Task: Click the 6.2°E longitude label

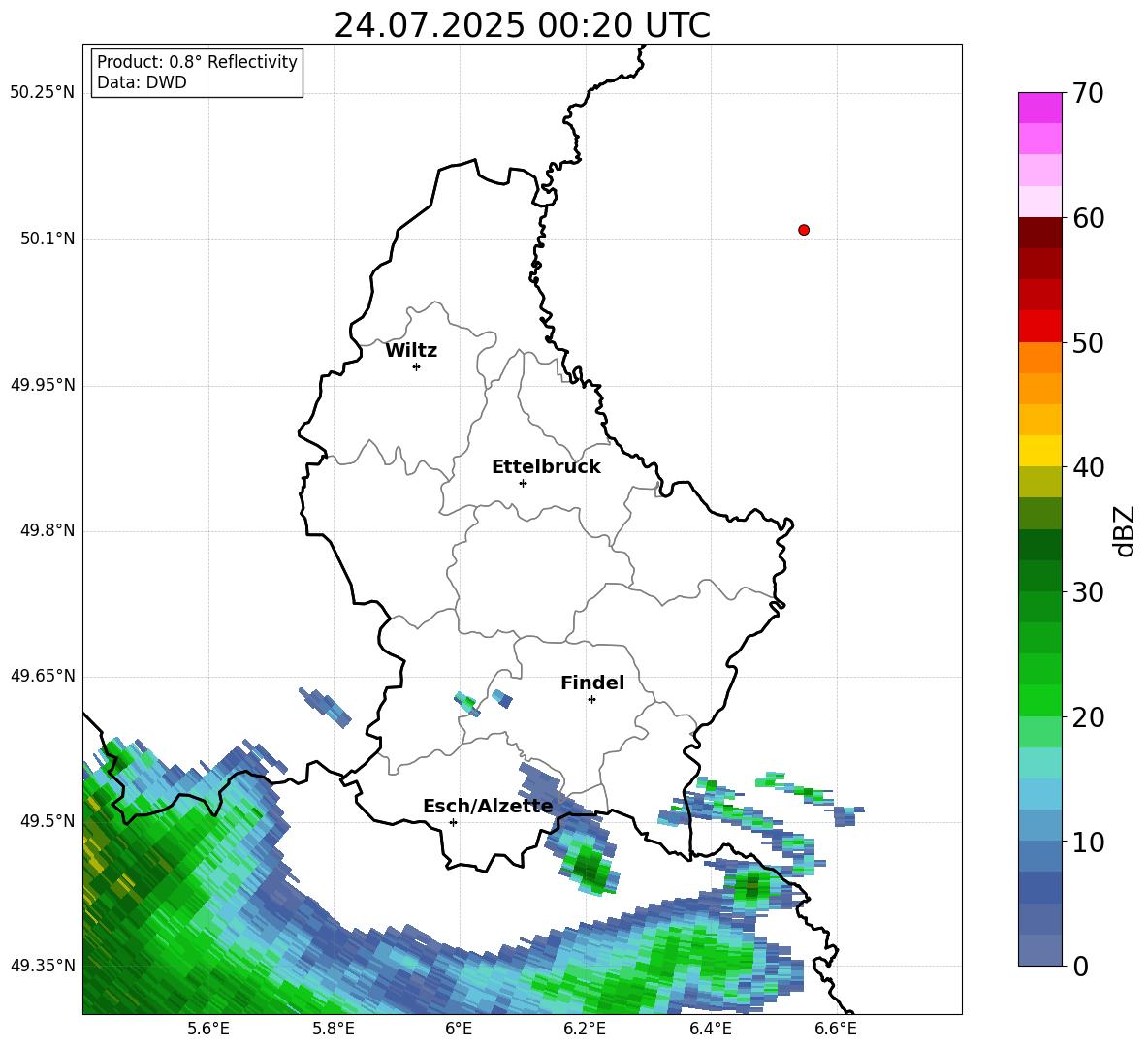Action: pyautogui.click(x=585, y=1029)
